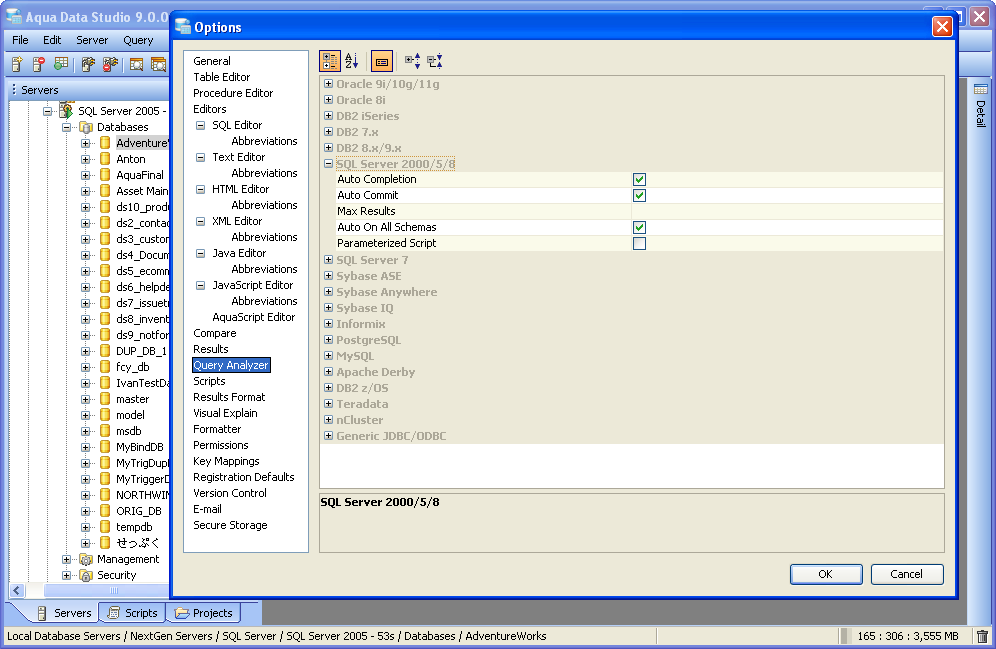Click OK in Options dialog

[826, 574]
